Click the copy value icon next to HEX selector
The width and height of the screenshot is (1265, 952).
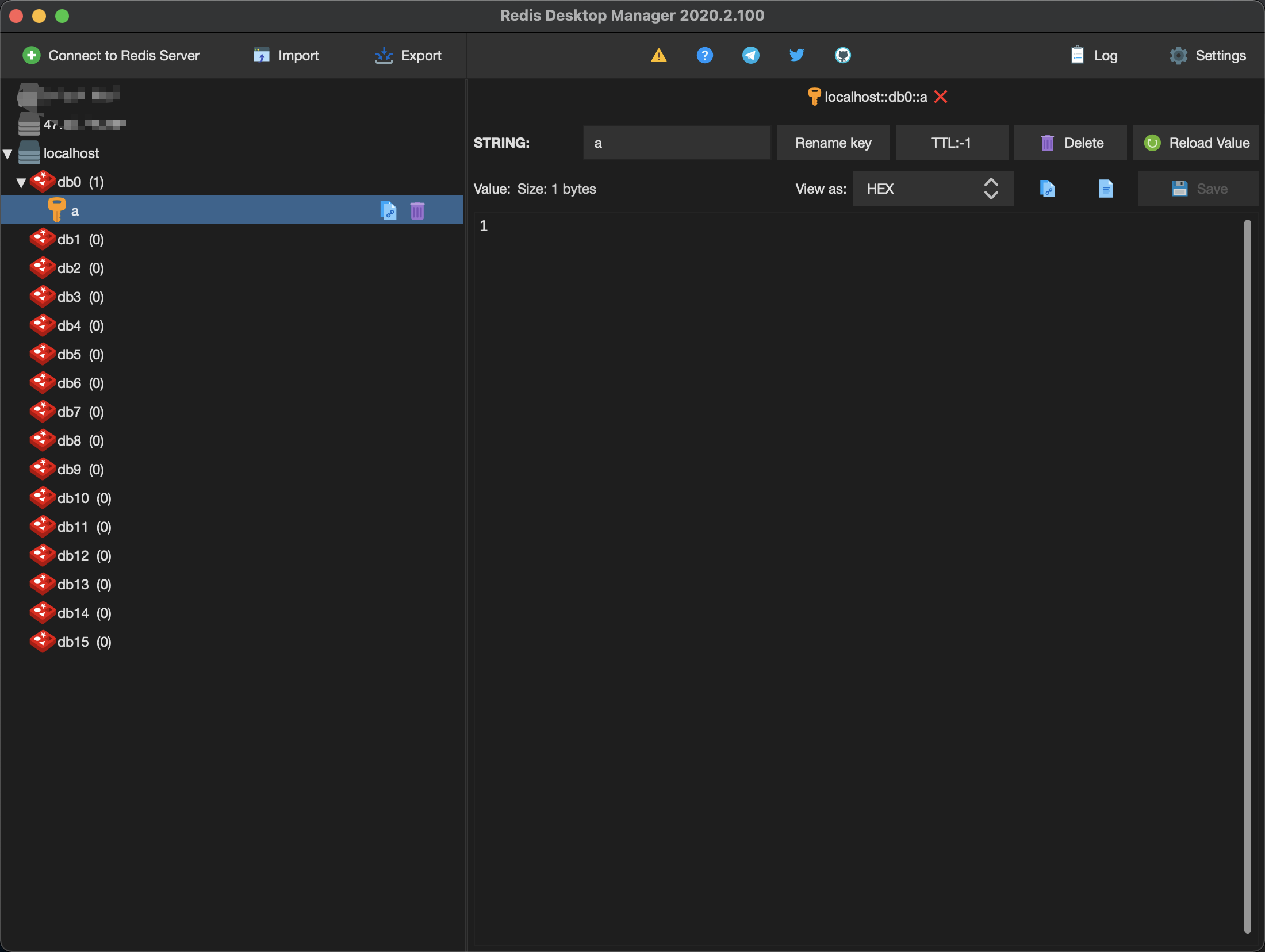[1047, 189]
